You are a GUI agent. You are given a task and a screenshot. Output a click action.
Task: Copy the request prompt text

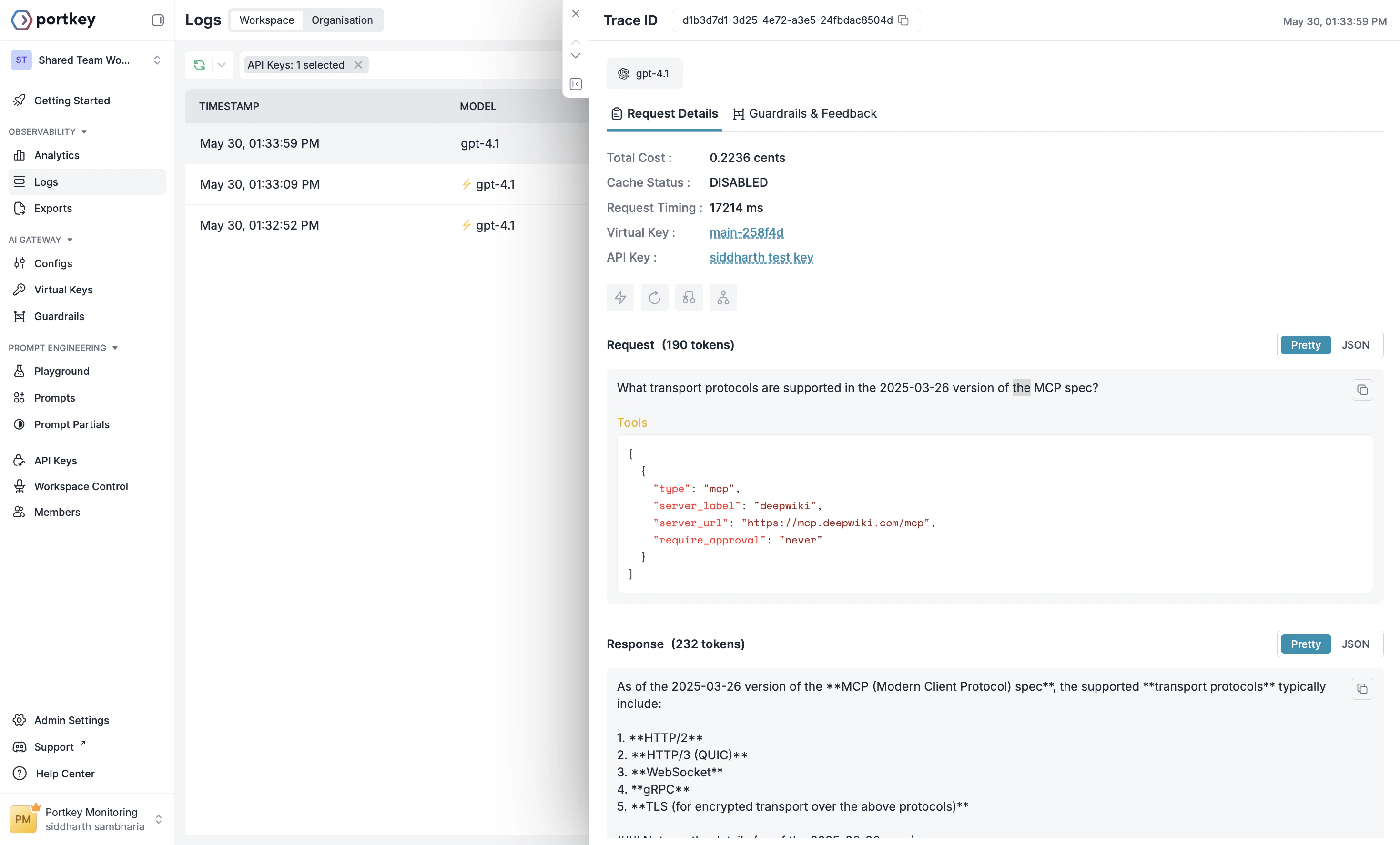(1362, 390)
